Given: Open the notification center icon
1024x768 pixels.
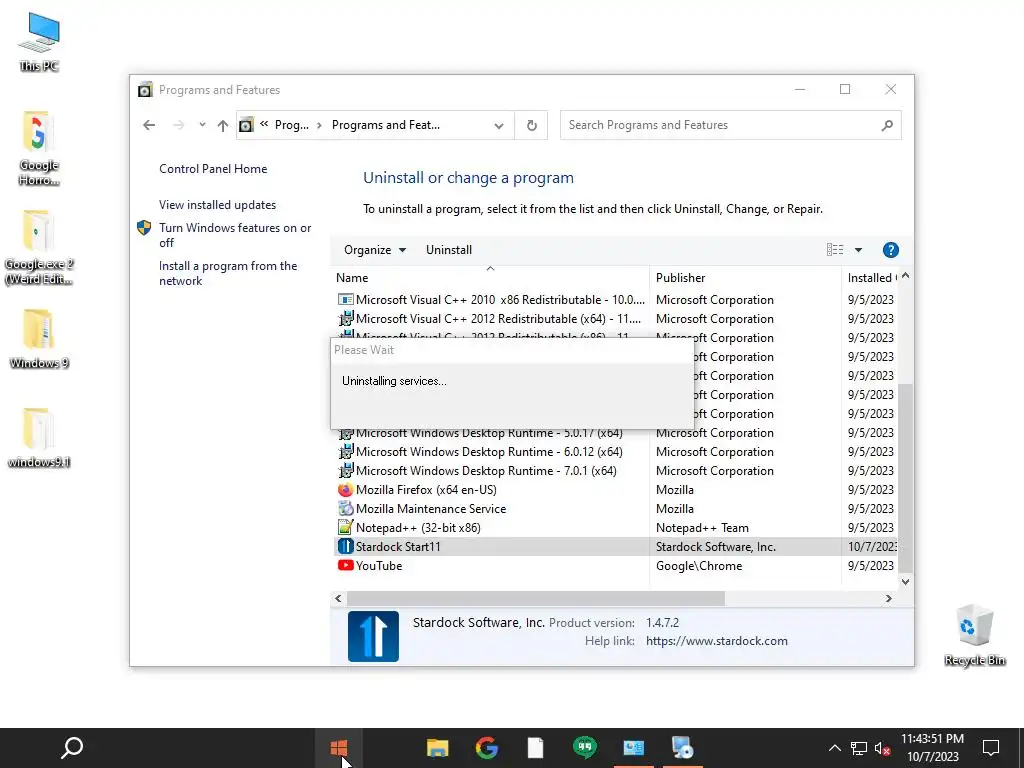Looking at the screenshot, I should click(x=991, y=748).
